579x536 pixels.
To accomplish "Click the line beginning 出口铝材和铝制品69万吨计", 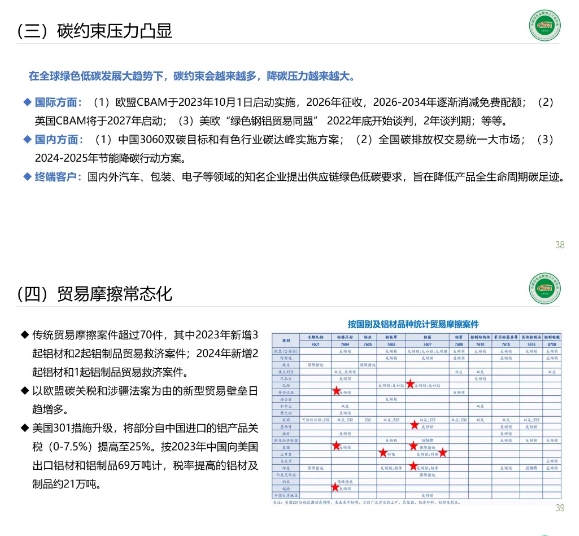I will pos(145,465).
